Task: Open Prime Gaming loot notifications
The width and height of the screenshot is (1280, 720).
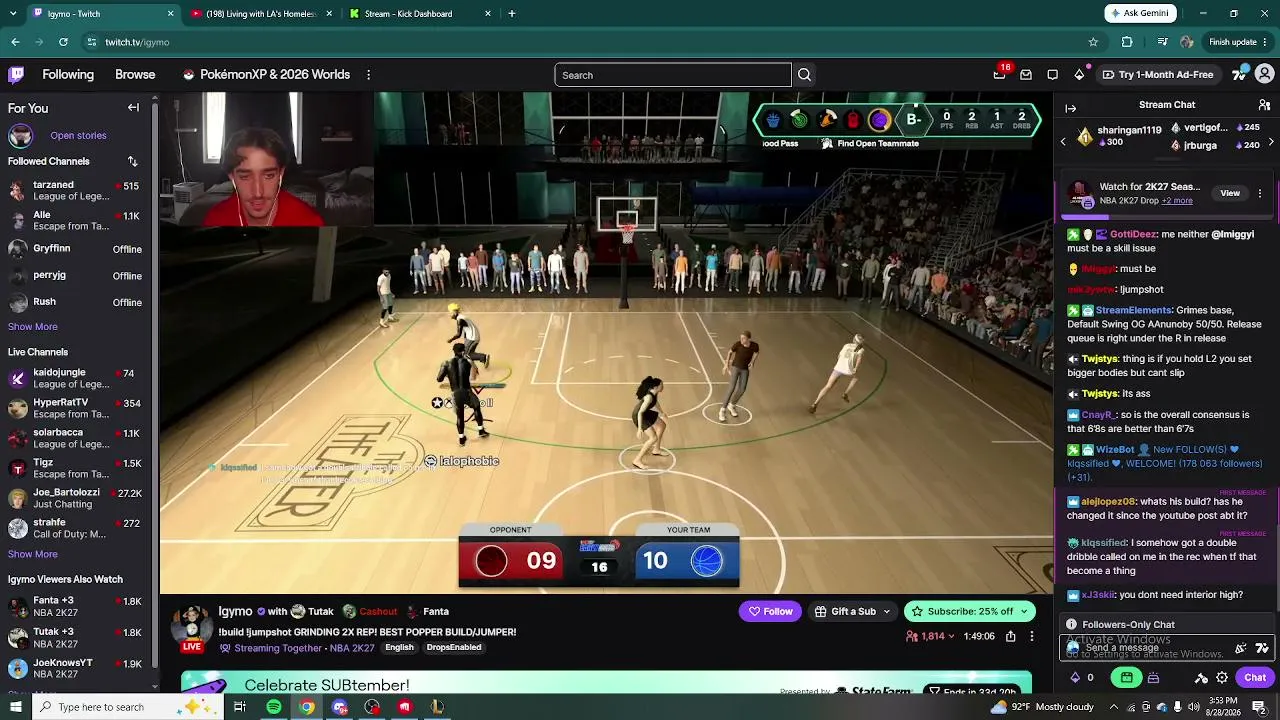Action: tap(999, 75)
